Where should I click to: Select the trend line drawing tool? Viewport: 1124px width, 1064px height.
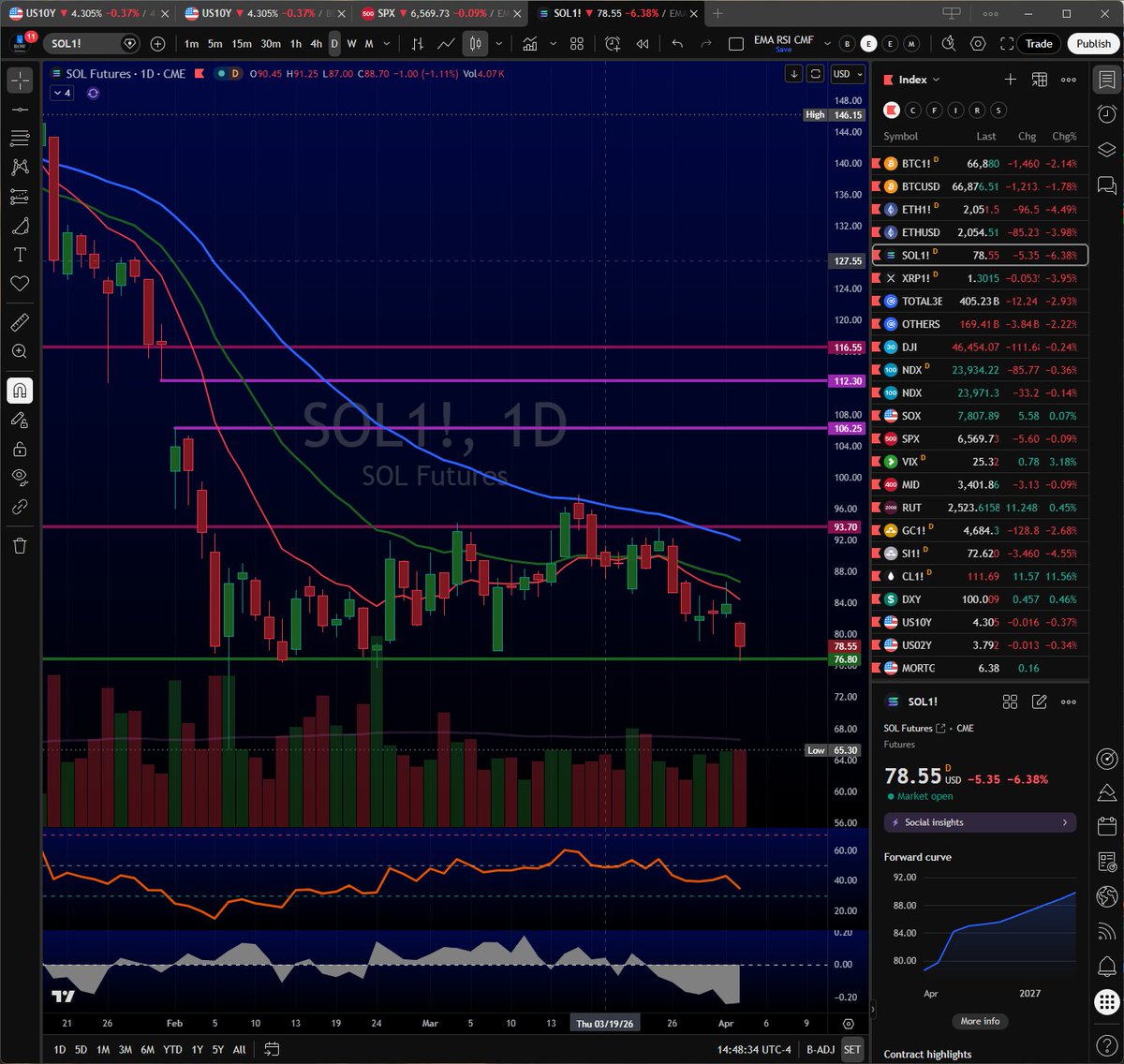pyautogui.click(x=20, y=110)
